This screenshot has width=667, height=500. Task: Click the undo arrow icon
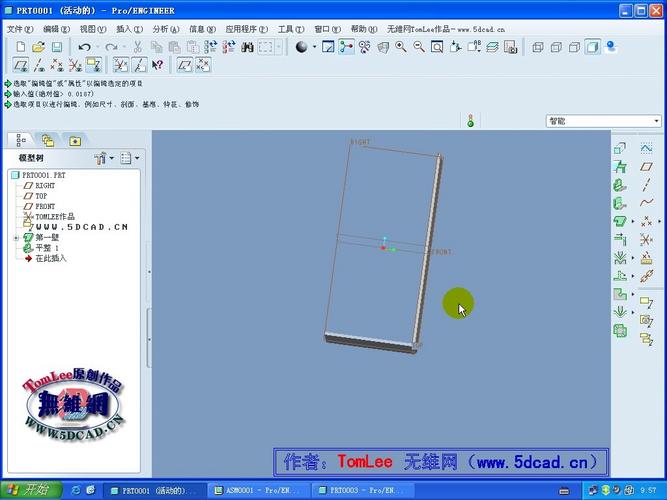[84, 47]
